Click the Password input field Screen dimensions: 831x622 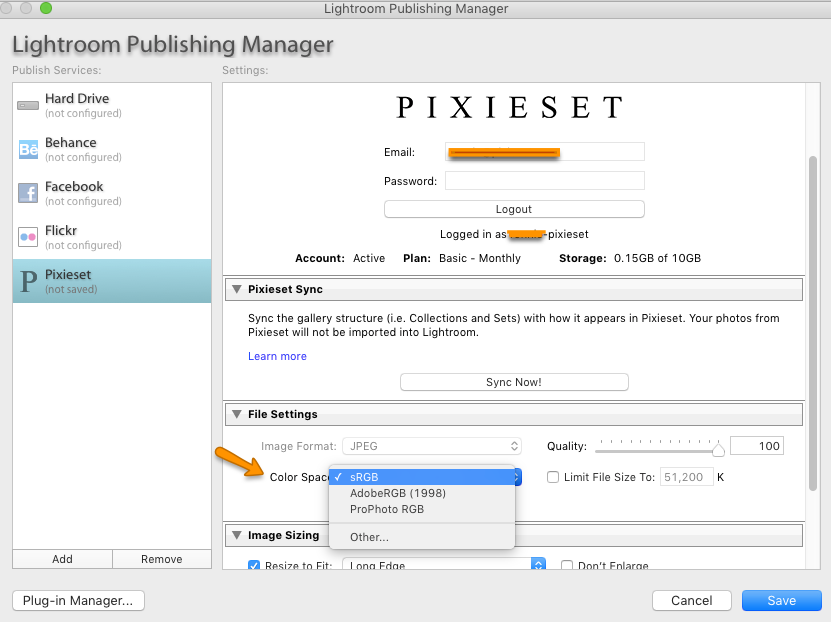[x=545, y=181]
